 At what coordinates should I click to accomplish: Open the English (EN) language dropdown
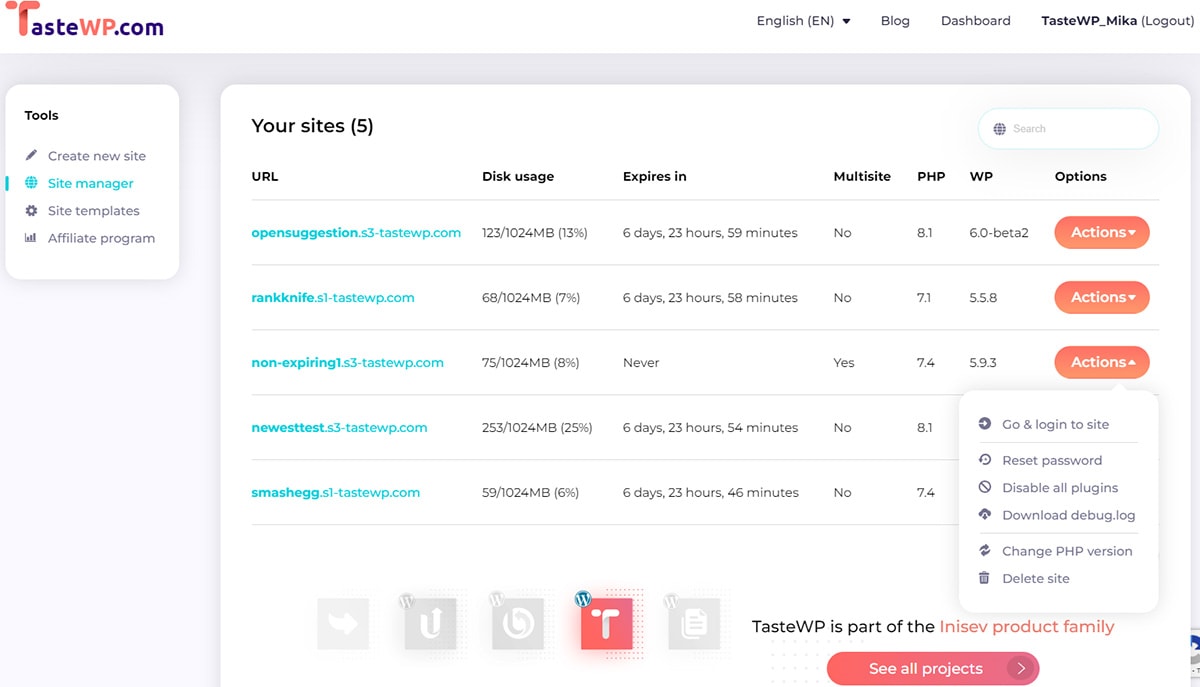pos(803,20)
